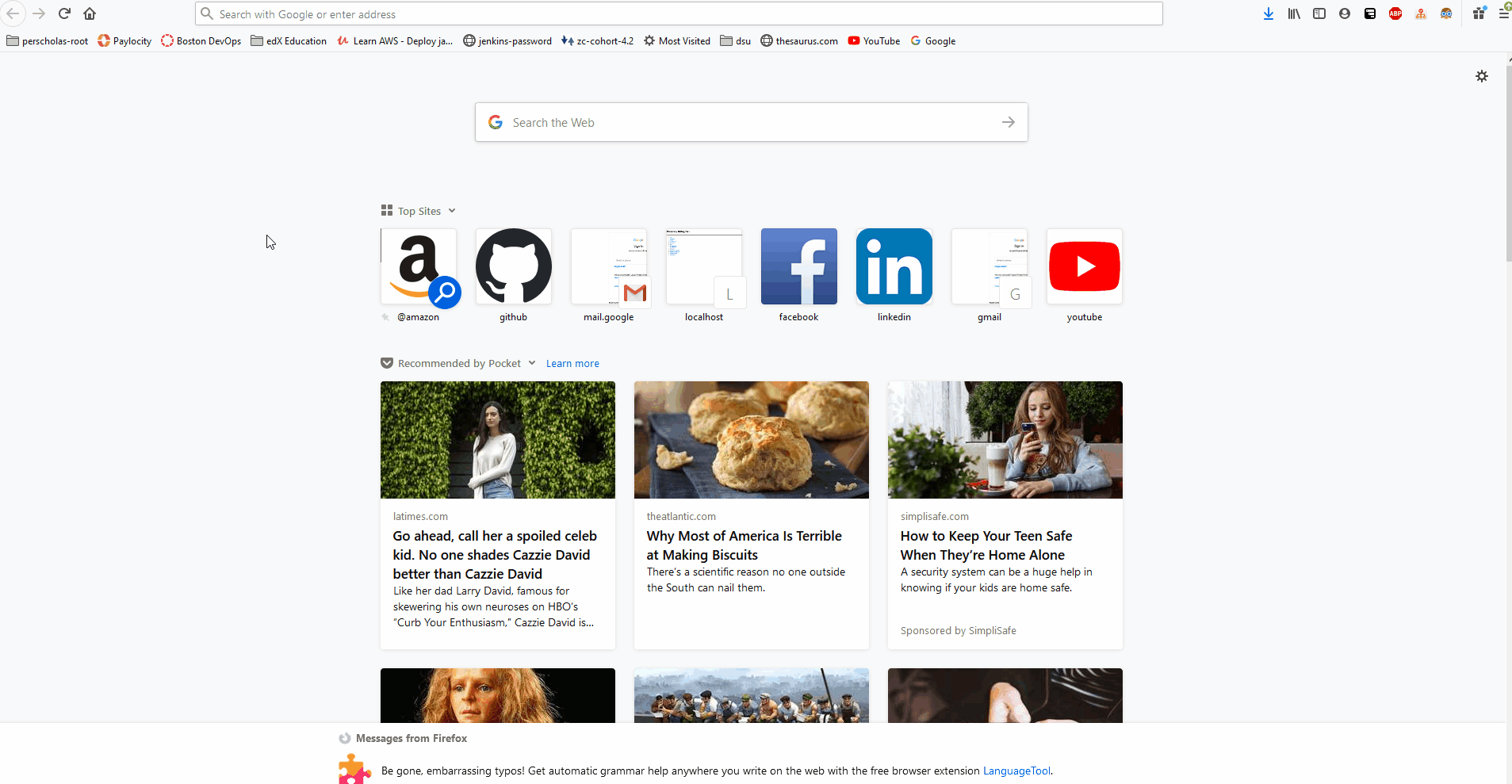Viewport: 1512px width, 784px height.
Task: Open the Library bookshelf icon
Action: 1294,13
